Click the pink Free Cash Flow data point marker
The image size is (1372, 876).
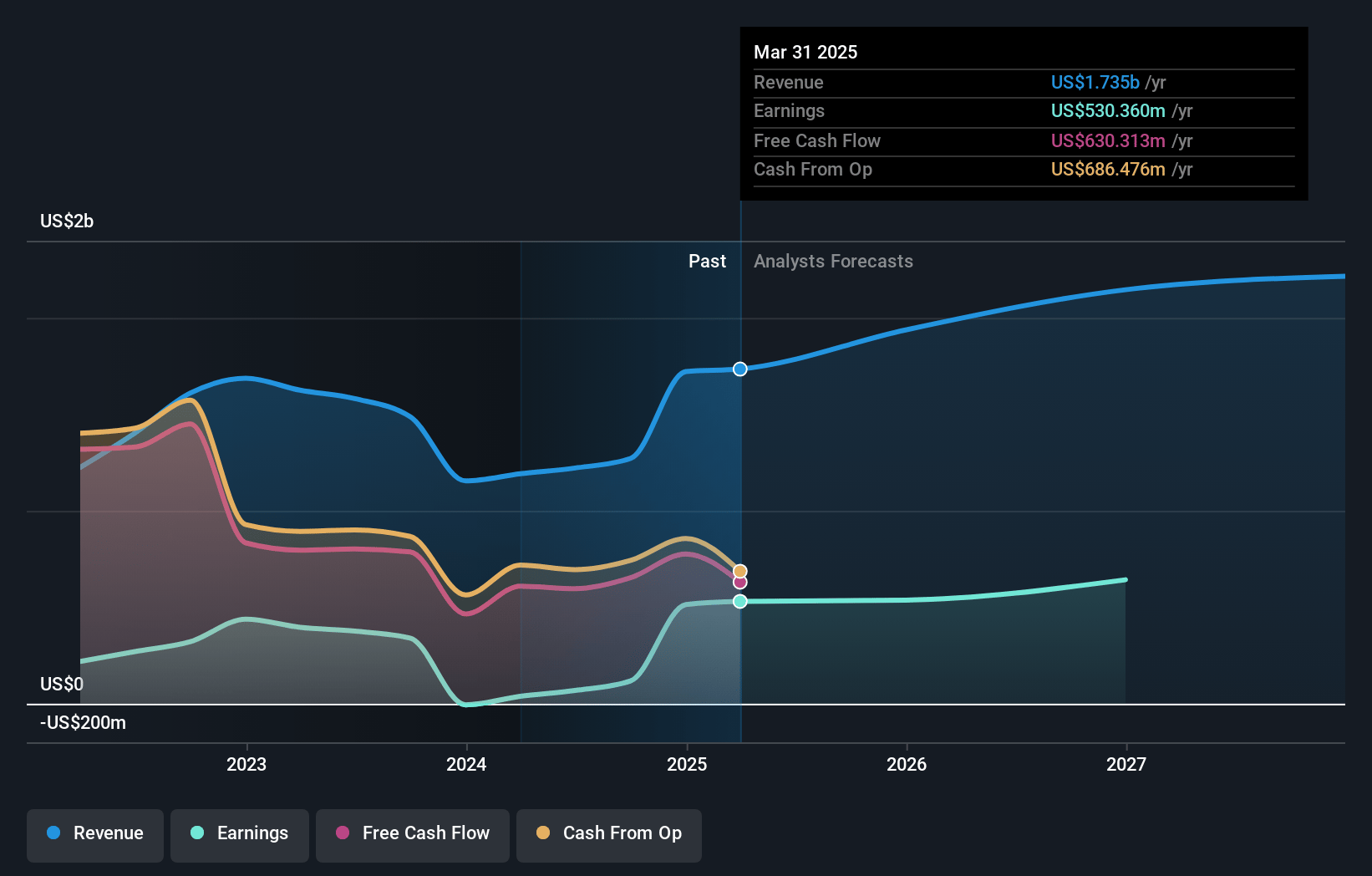(x=740, y=582)
